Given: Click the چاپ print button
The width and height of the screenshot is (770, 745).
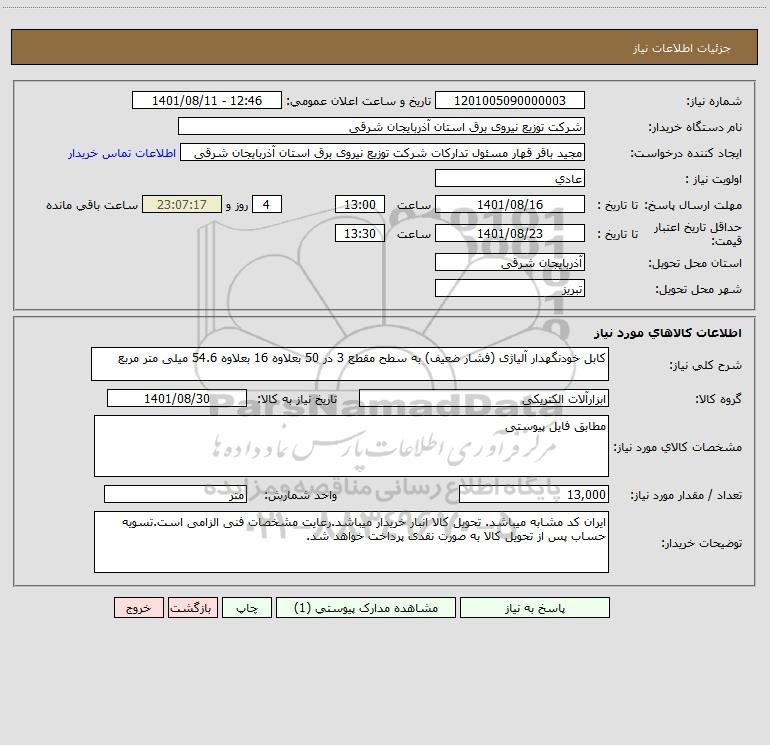Looking at the screenshot, I should pos(247,607).
